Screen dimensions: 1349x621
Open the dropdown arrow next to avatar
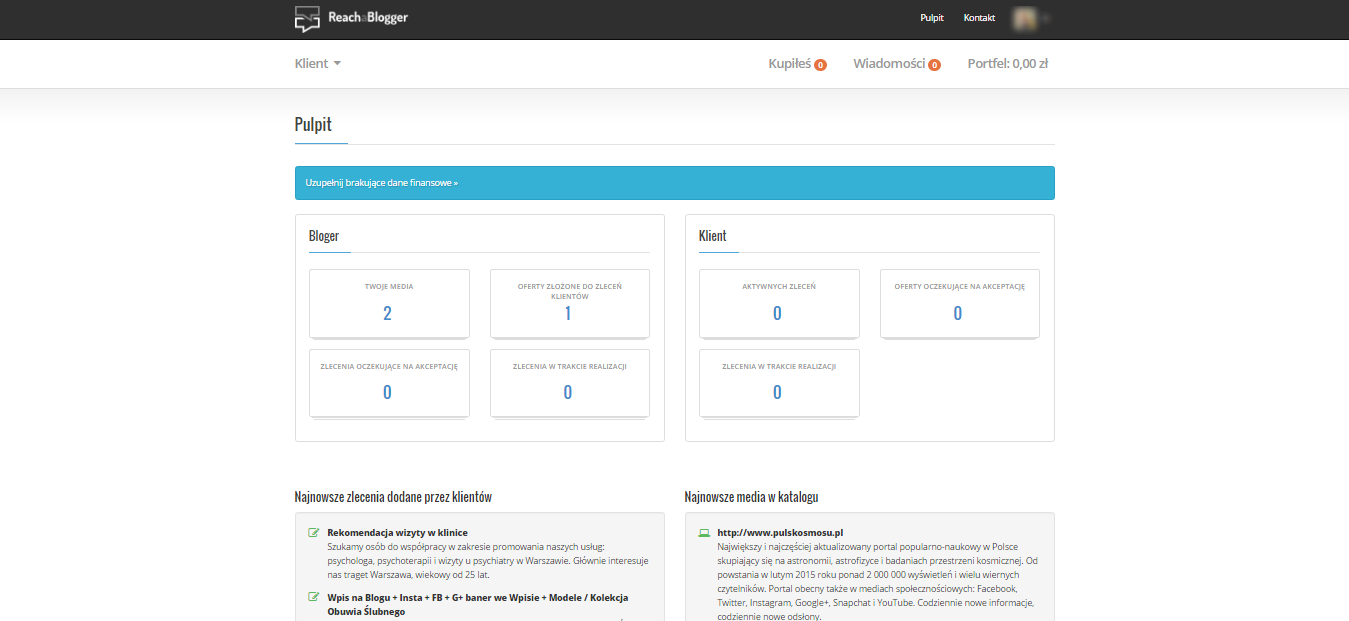[1045, 18]
